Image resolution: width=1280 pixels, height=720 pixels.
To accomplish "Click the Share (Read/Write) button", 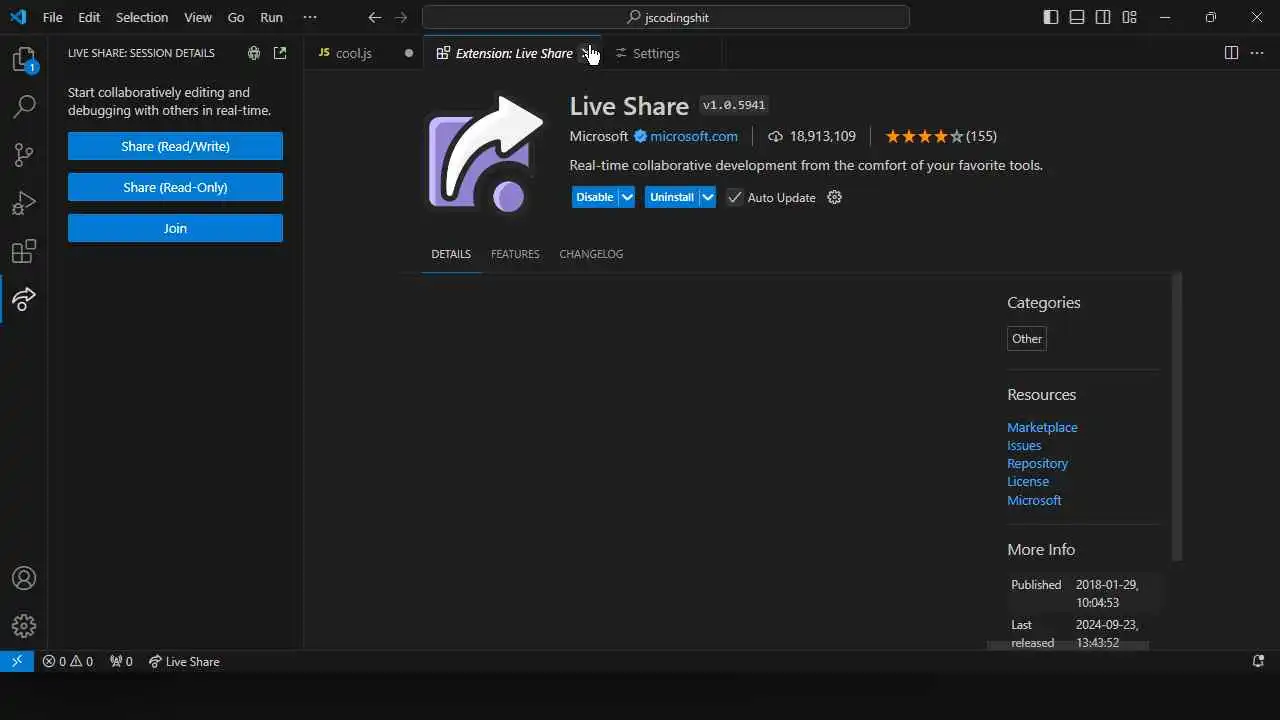I will pos(175,146).
